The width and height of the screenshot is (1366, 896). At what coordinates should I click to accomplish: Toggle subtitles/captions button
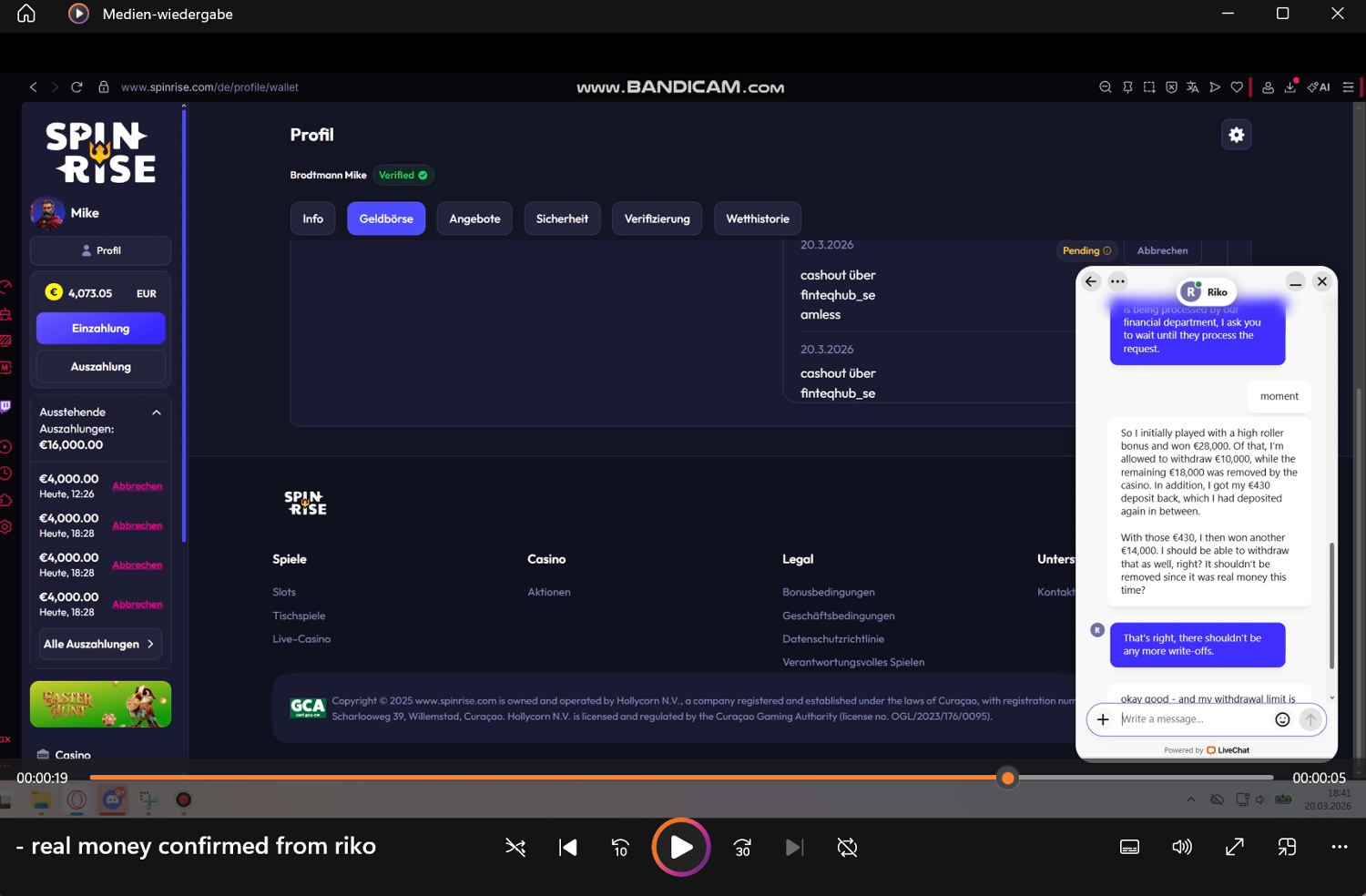[1129, 847]
